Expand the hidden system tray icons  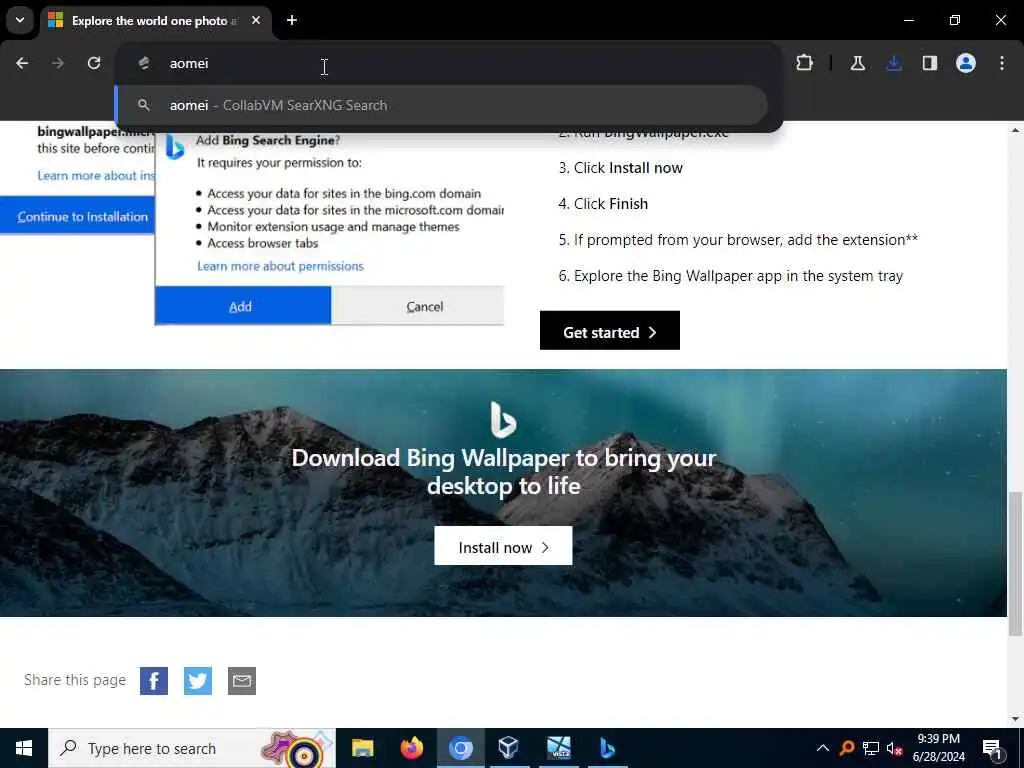(x=823, y=748)
